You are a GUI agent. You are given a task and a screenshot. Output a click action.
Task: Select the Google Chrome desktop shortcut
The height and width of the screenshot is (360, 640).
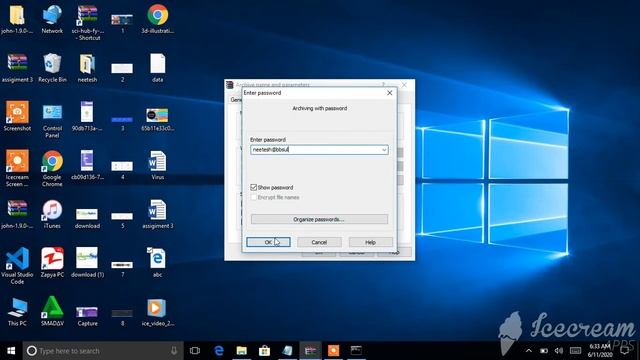coord(52,169)
